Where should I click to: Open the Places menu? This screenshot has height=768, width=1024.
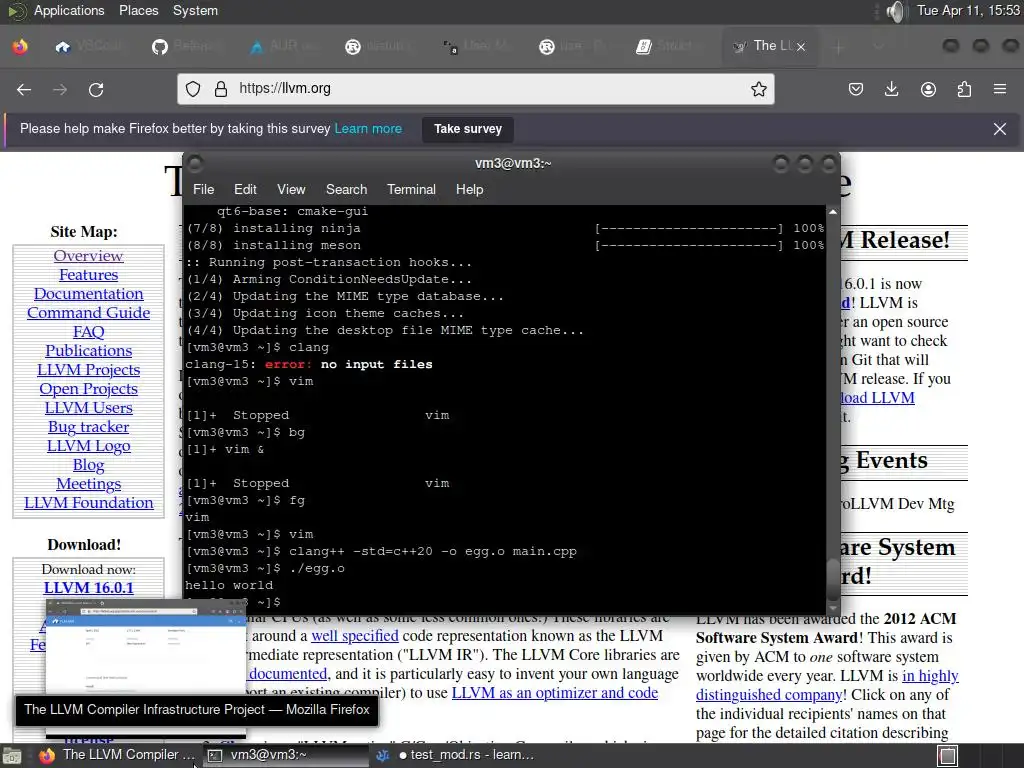click(x=138, y=10)
